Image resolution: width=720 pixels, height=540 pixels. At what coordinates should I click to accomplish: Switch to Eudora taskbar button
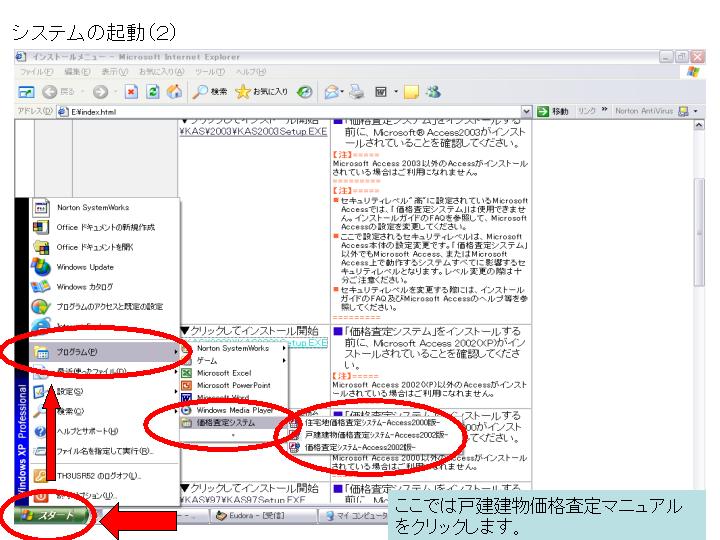click(264, 516)
